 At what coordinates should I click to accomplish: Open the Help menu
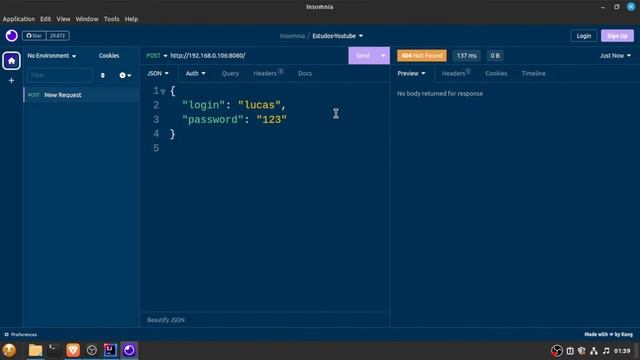[131, 19]
